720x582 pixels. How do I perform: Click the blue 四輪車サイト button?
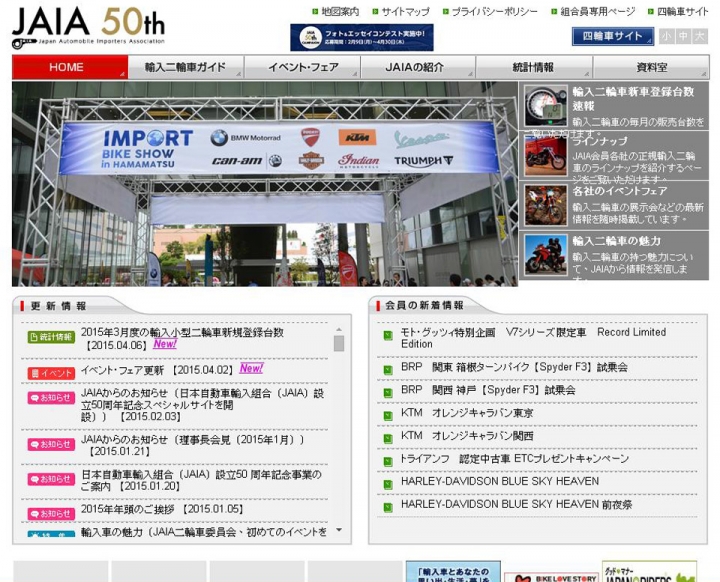tap(613, 36)
